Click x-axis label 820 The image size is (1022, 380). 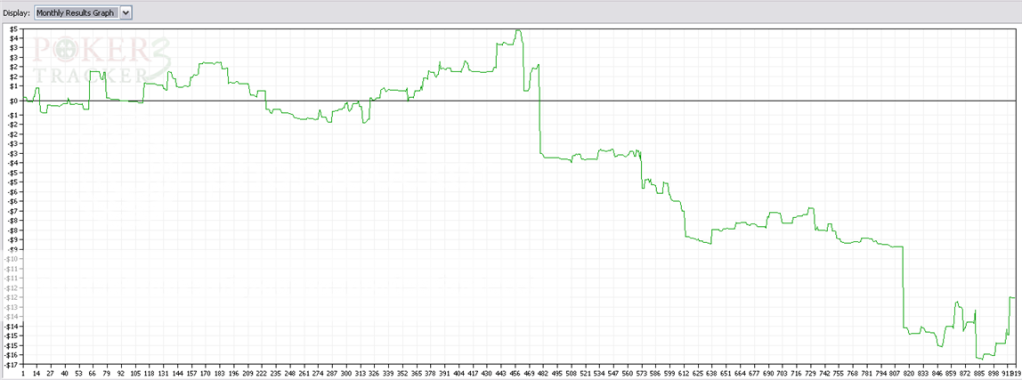point(909,374)
